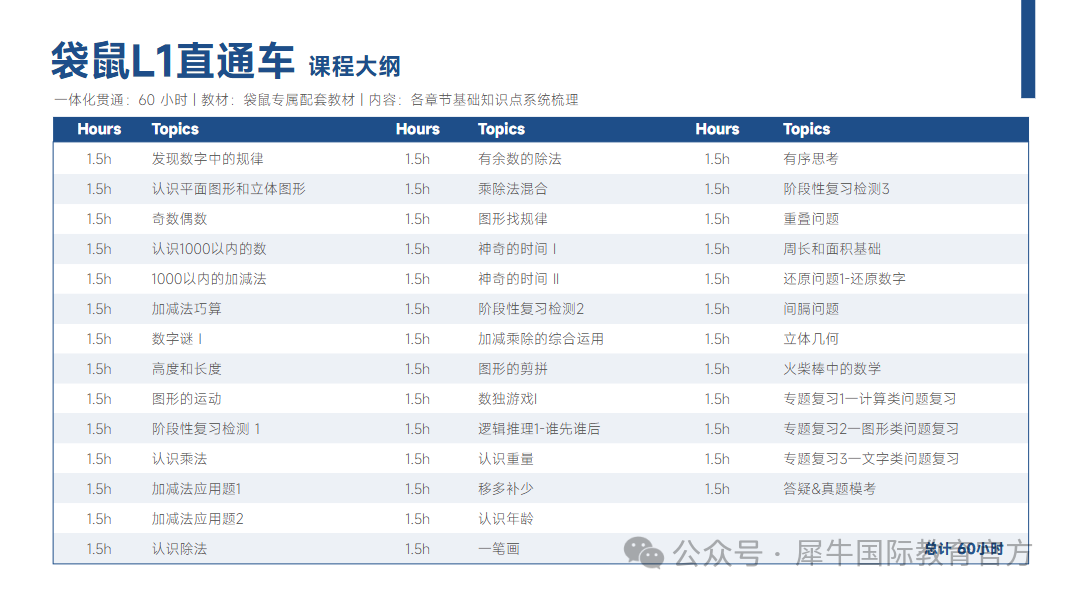Click the topic "立体几何"
Viewport: 1067px width, 596px height.
[811, 339]
